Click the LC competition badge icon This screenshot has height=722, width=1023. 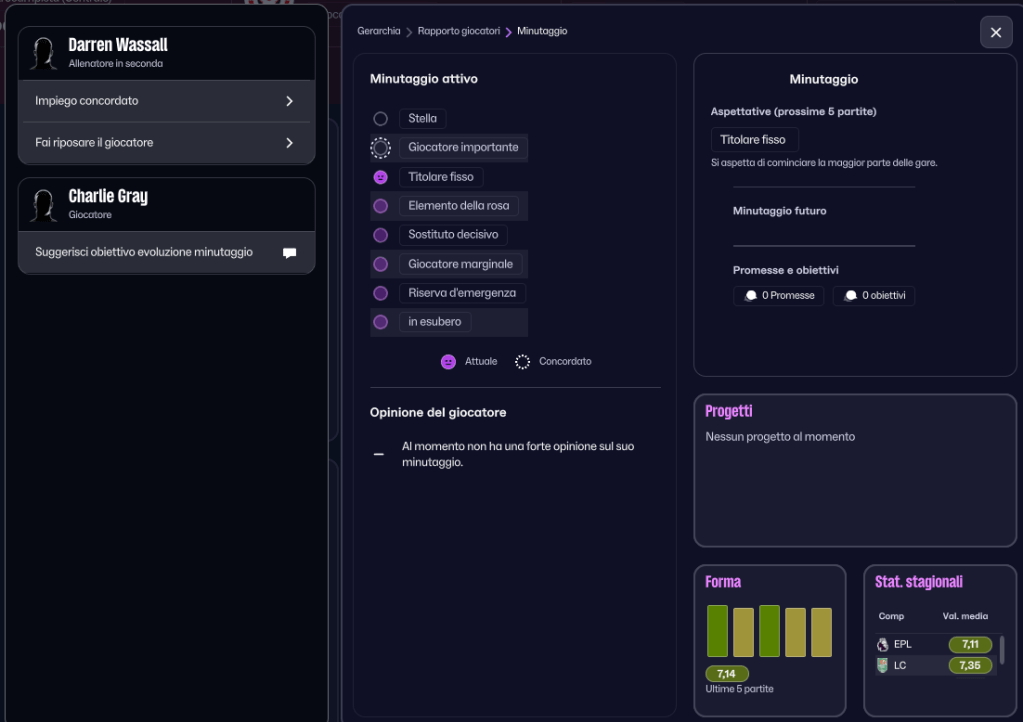click(x=882, y=665)
